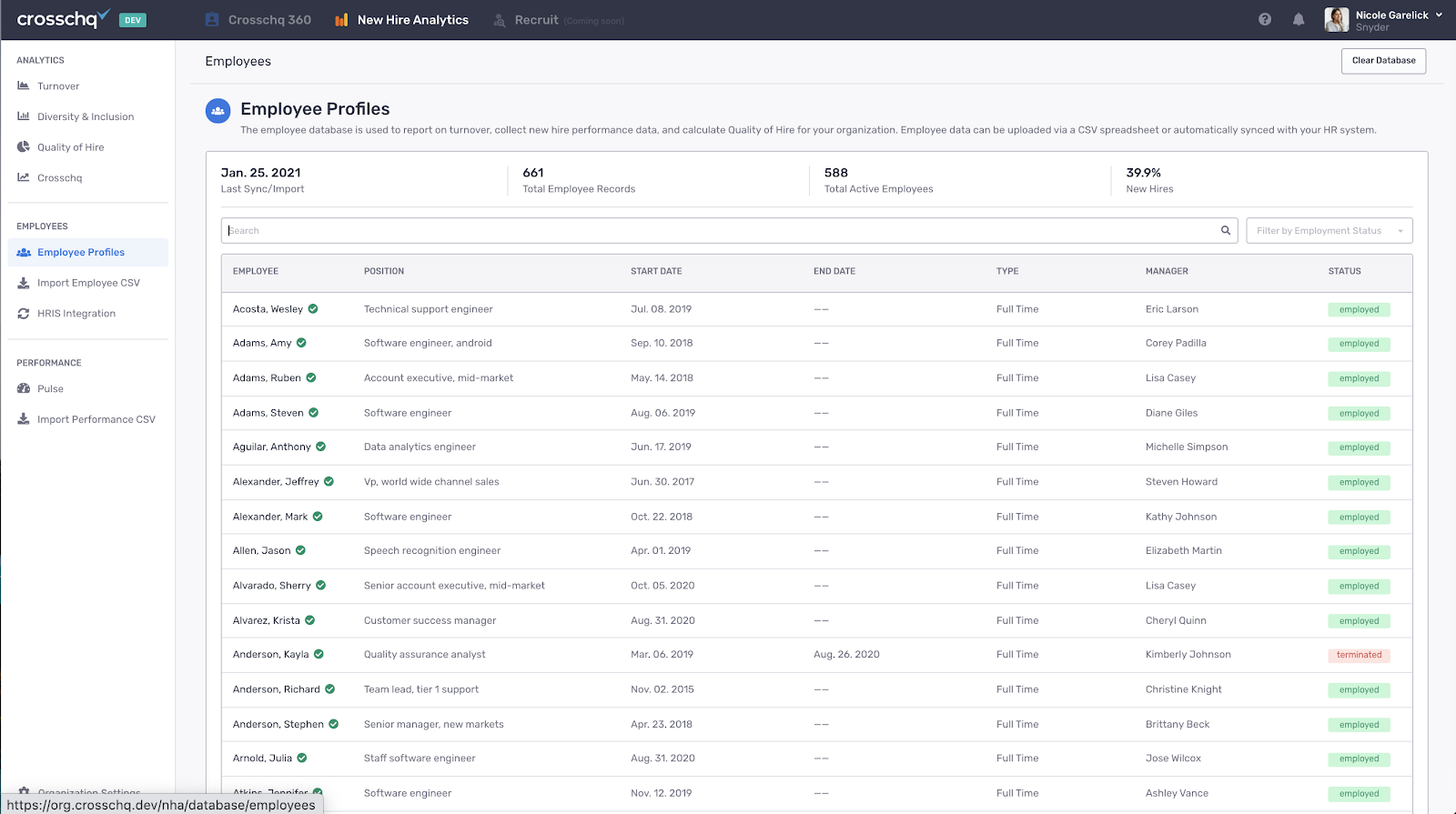Click Nicole Garelick's profile avatar
The width and height of the screenshot is (1456, 814).
pyautogui.click(x=1337, y=19)
